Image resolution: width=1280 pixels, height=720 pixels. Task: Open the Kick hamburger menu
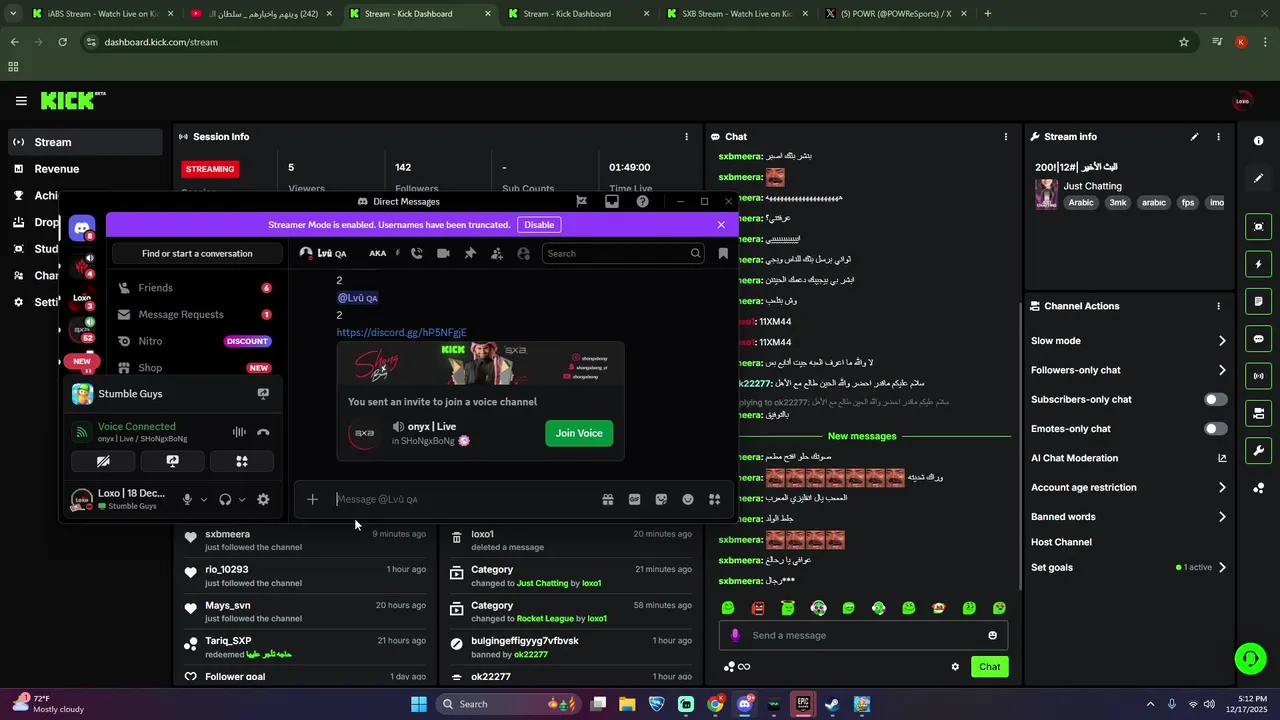(21, 101)
